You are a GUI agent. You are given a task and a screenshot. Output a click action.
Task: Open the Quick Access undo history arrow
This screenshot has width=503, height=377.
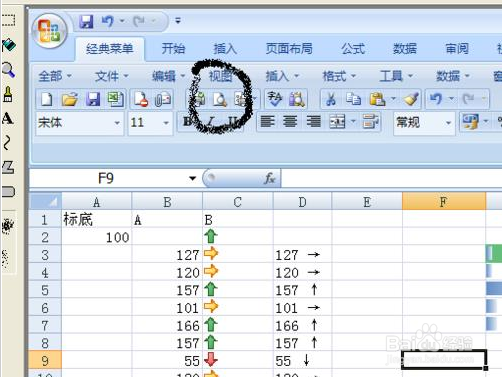(122, 21)
